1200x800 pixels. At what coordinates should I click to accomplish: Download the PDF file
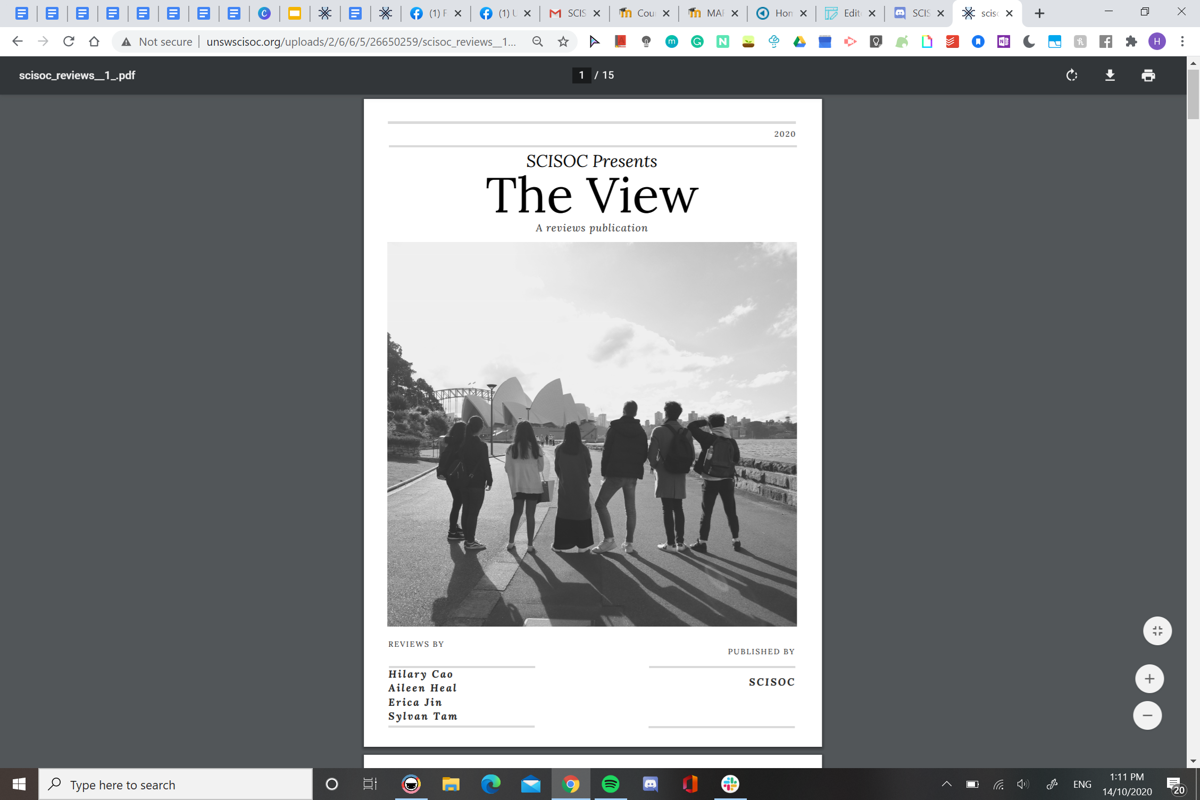tap(1109, 75)
